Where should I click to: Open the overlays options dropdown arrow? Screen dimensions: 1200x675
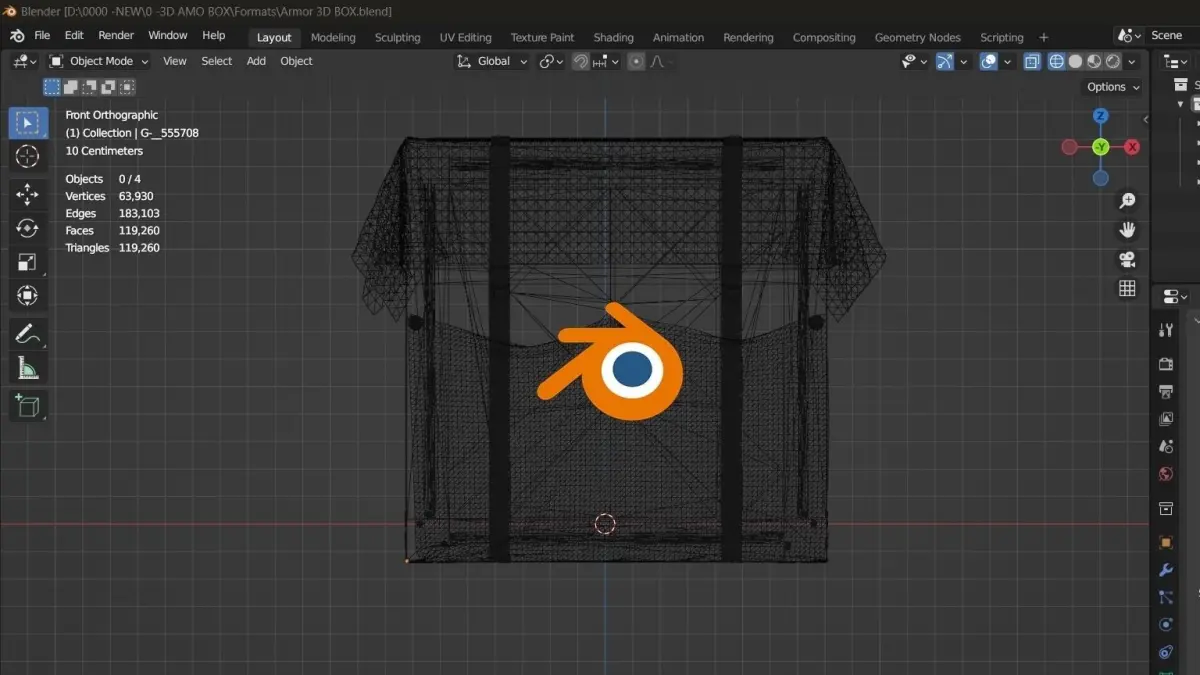[x=1006, y=61]
